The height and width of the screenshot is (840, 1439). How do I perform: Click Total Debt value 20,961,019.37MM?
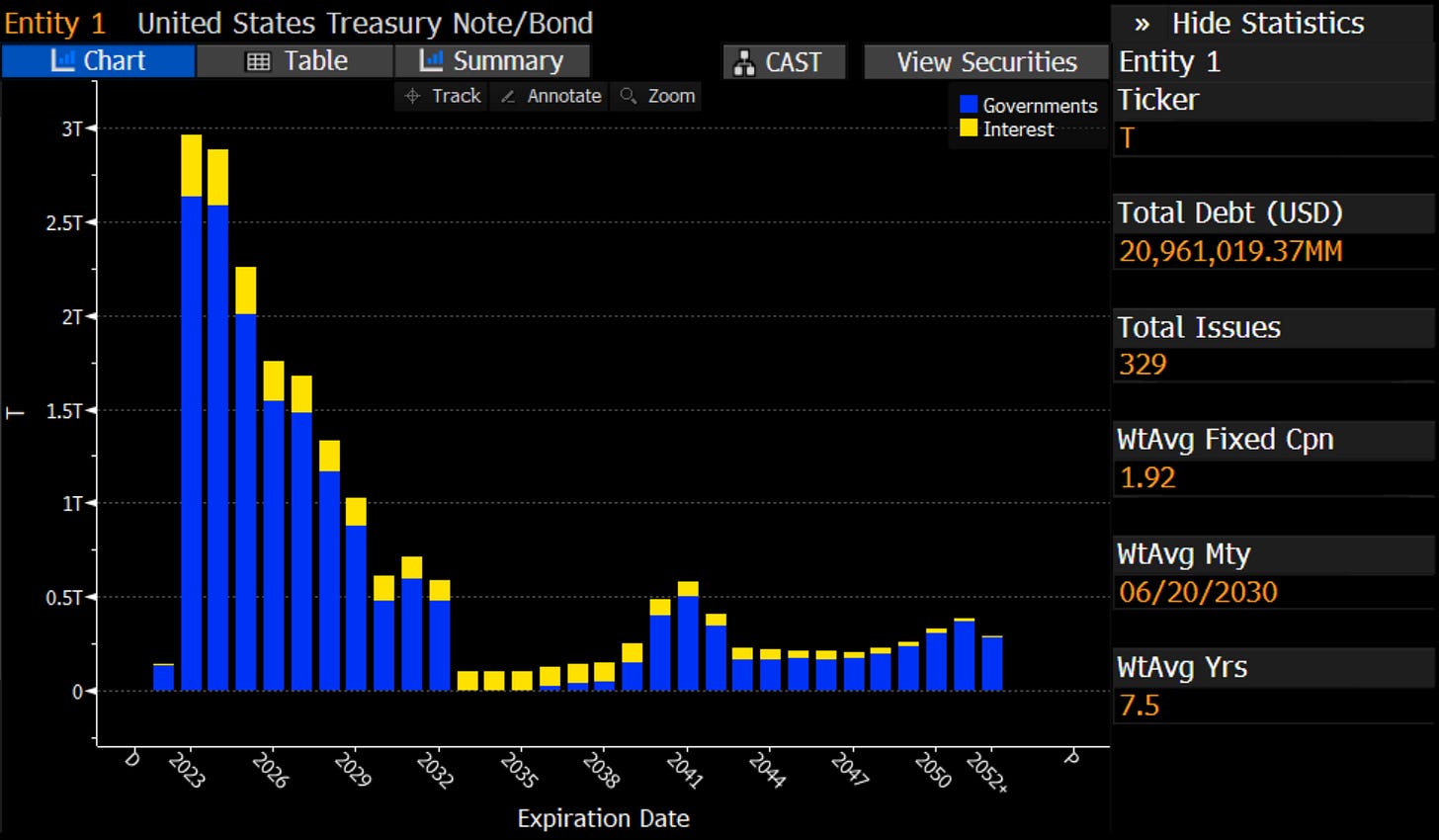pos(1230,251)
